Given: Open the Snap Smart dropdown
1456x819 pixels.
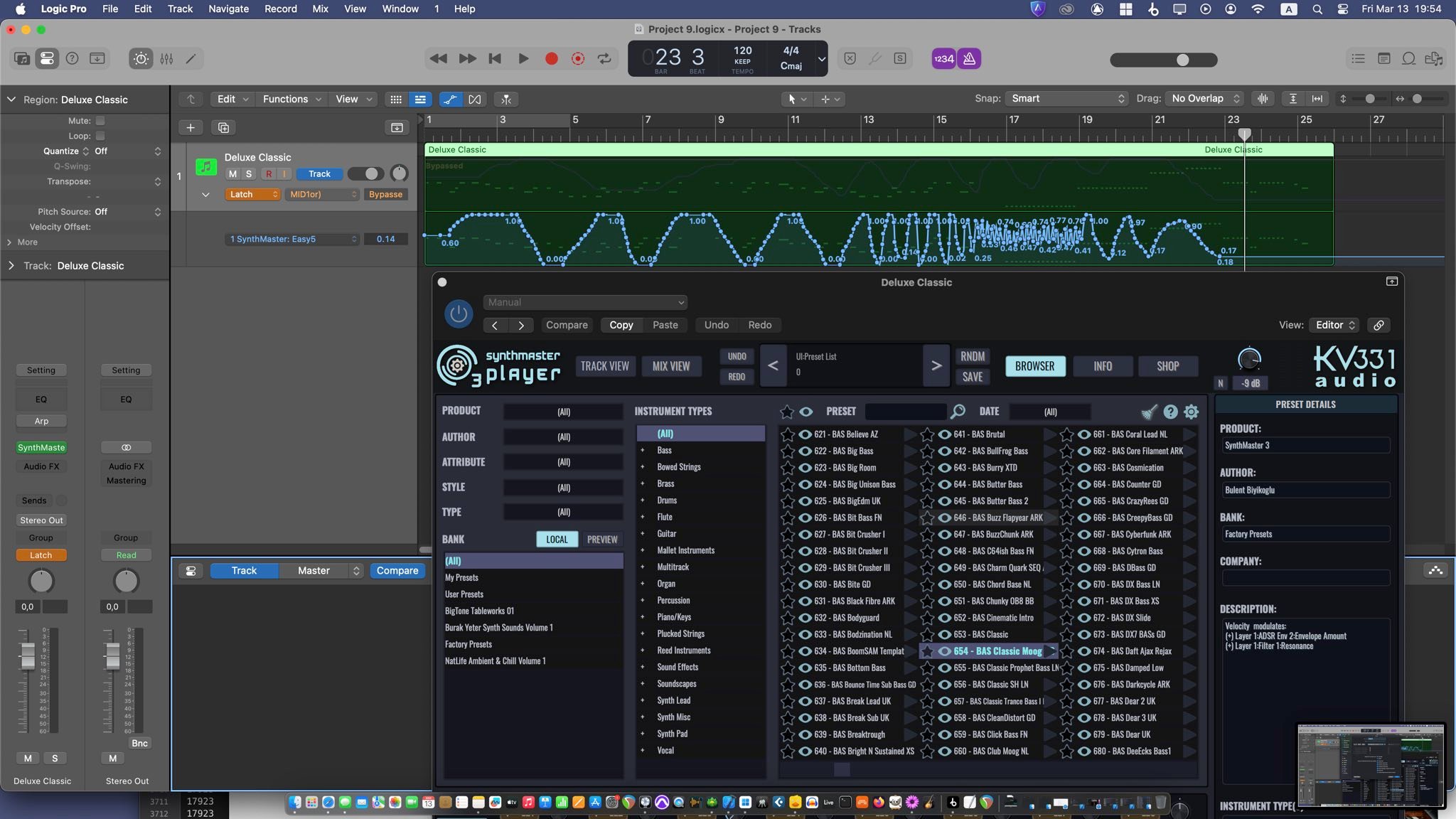Looking at the screenshot, I should [x=1066, y=99].
